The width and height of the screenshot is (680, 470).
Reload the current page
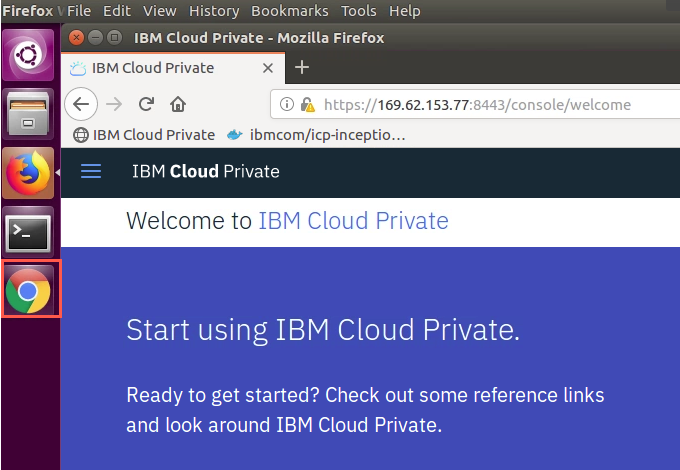pyautogui.click(x=146, y=104)
